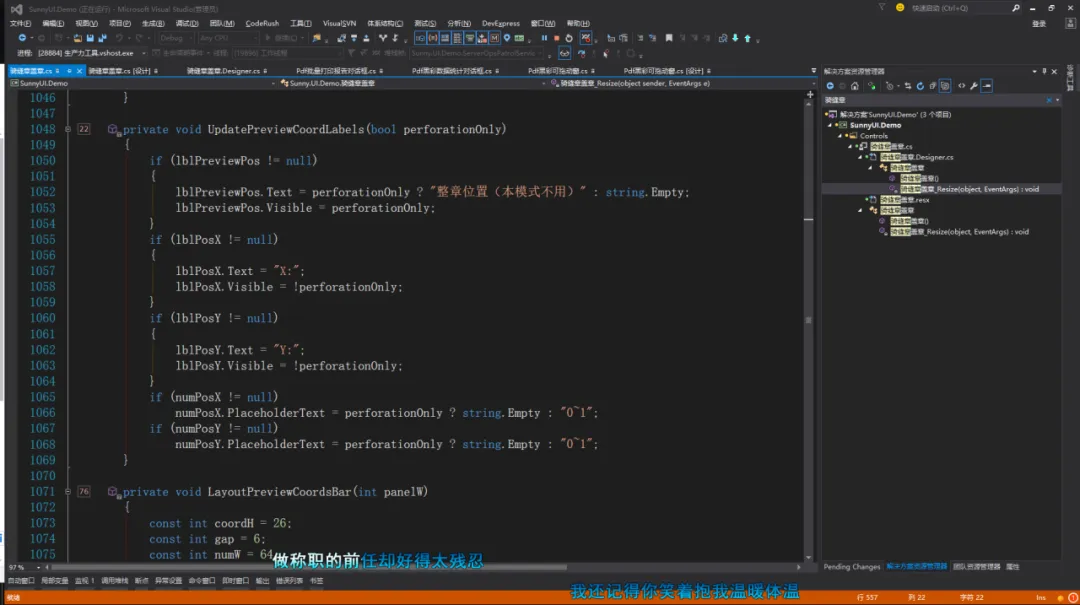Click the cyan down arrow icon in toolbar
This screenshot has width=1080, height=605.
tap(736, 38)
